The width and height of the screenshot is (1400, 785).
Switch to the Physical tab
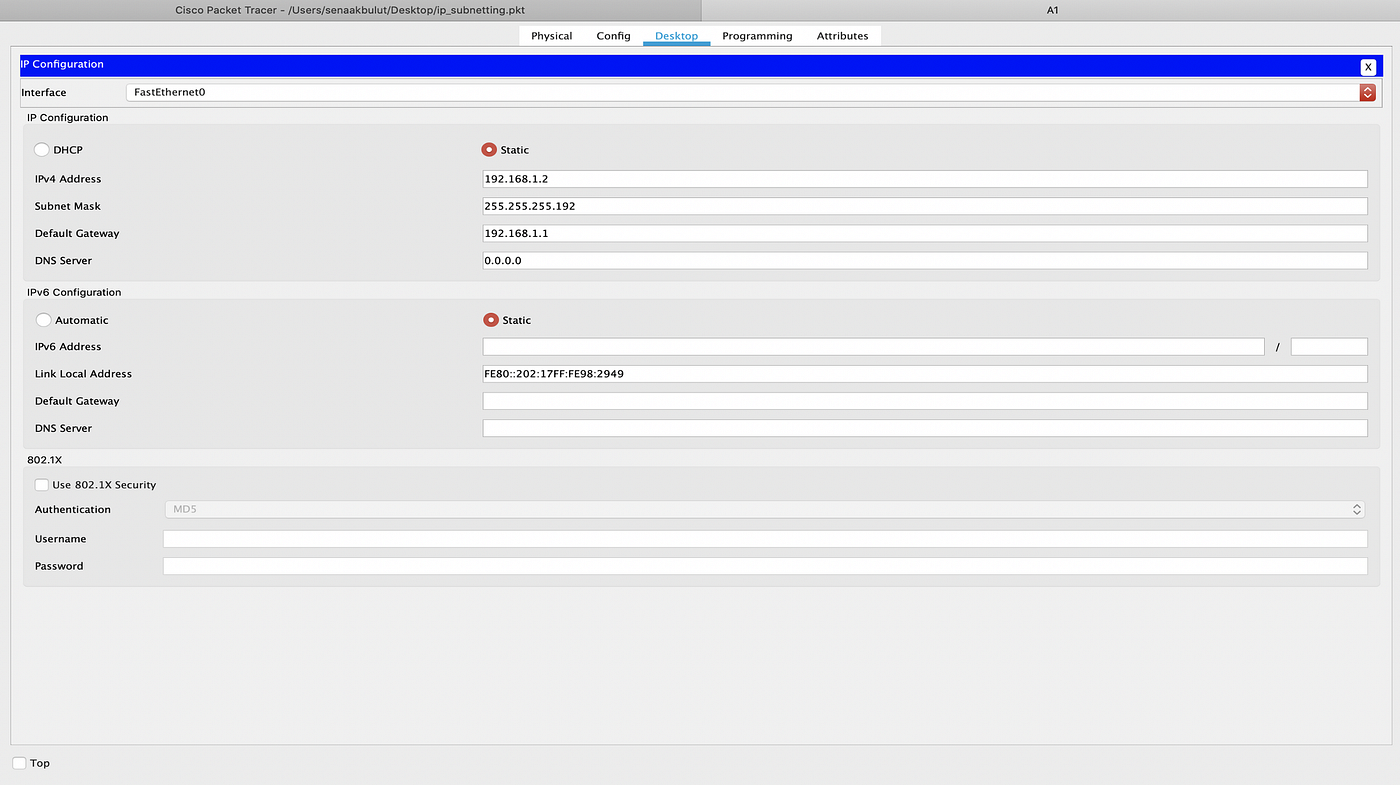pyautogui.click(x=551, y=36)
